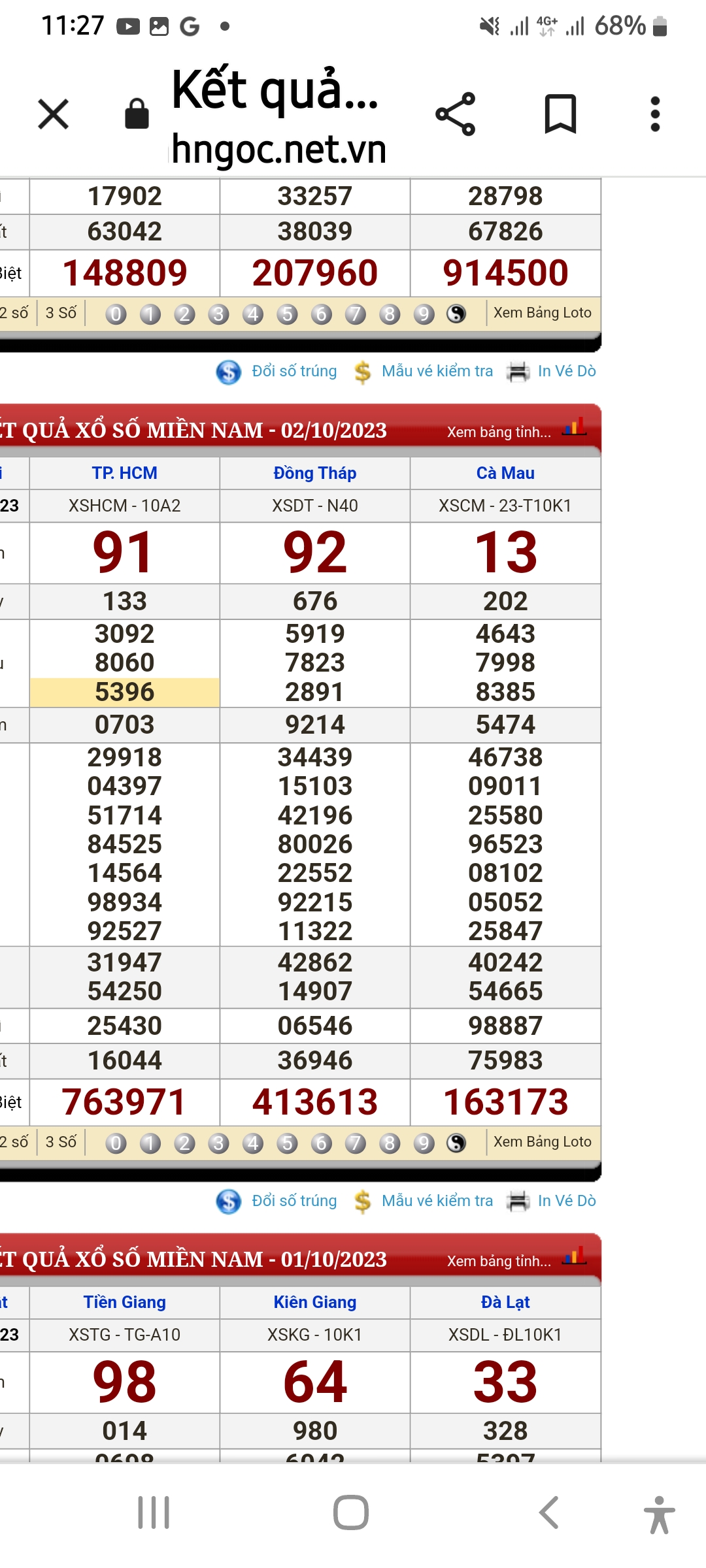
Task: Select digit 0 filter under the 02/10/2023 results
Action: point(116,1143)
